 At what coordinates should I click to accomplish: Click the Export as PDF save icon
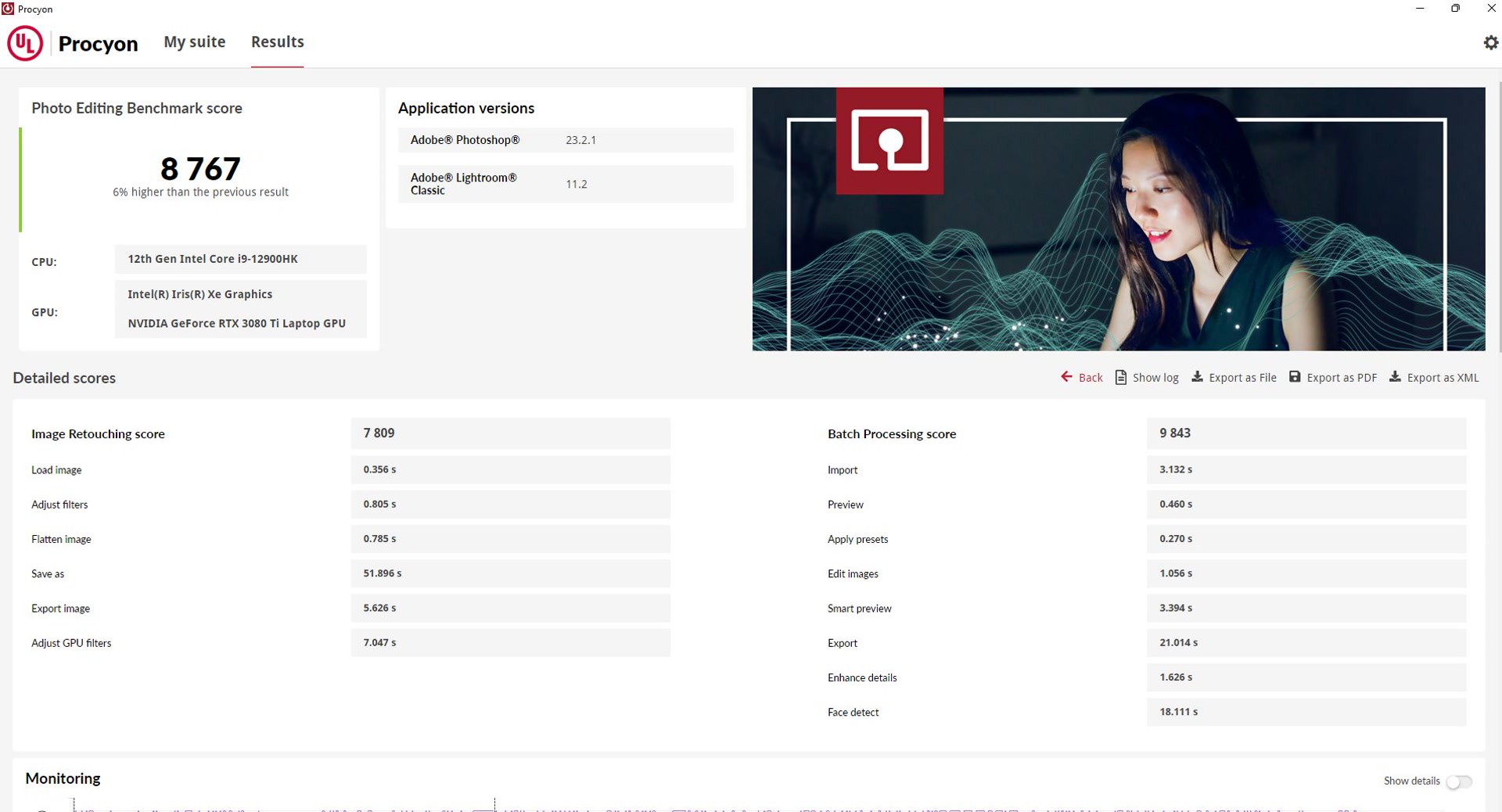coord(1295,376)
